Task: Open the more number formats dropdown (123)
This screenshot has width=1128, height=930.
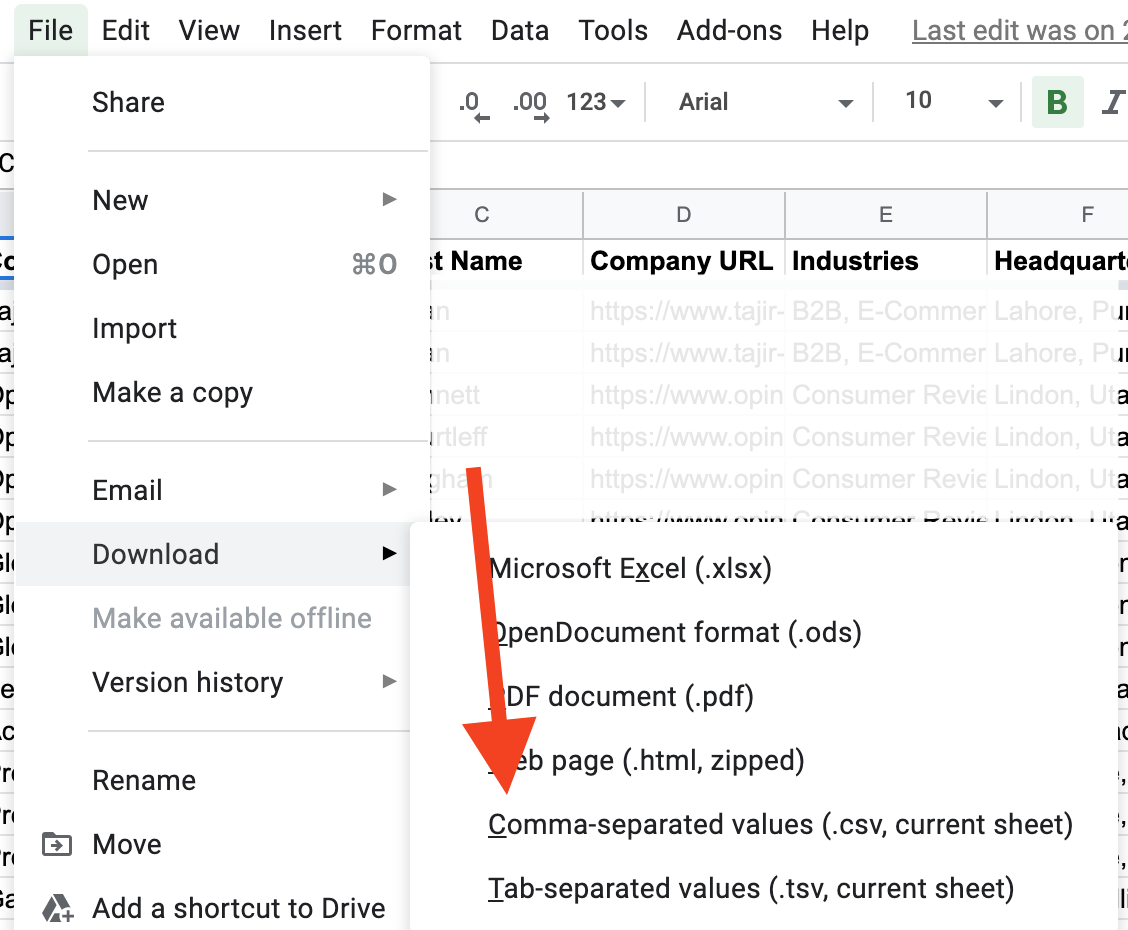Action: (596, 103)
